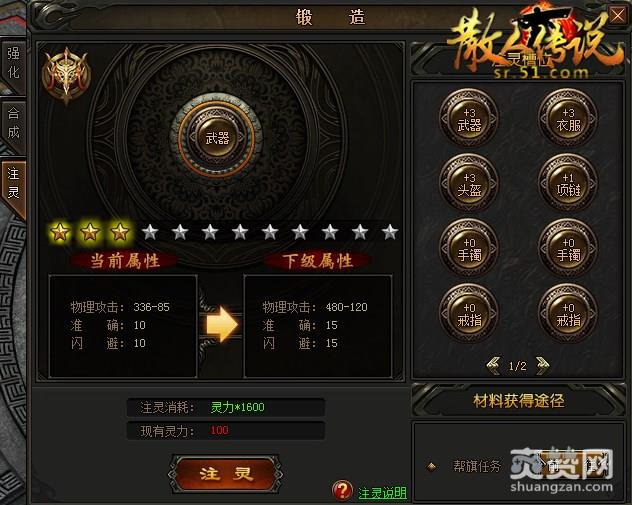Click the yellow arrow between attribute panels
Image resolution: width=632 pixels, height=505 pixels.
221,324
